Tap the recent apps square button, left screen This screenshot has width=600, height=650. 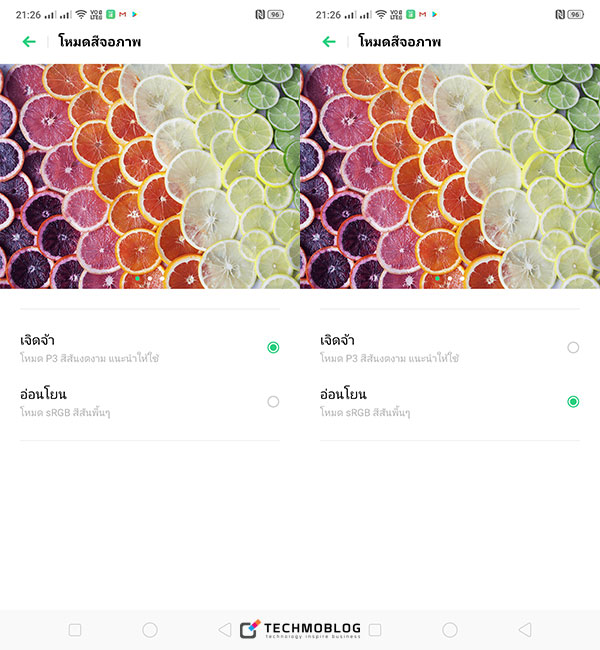tap(75, 630)
